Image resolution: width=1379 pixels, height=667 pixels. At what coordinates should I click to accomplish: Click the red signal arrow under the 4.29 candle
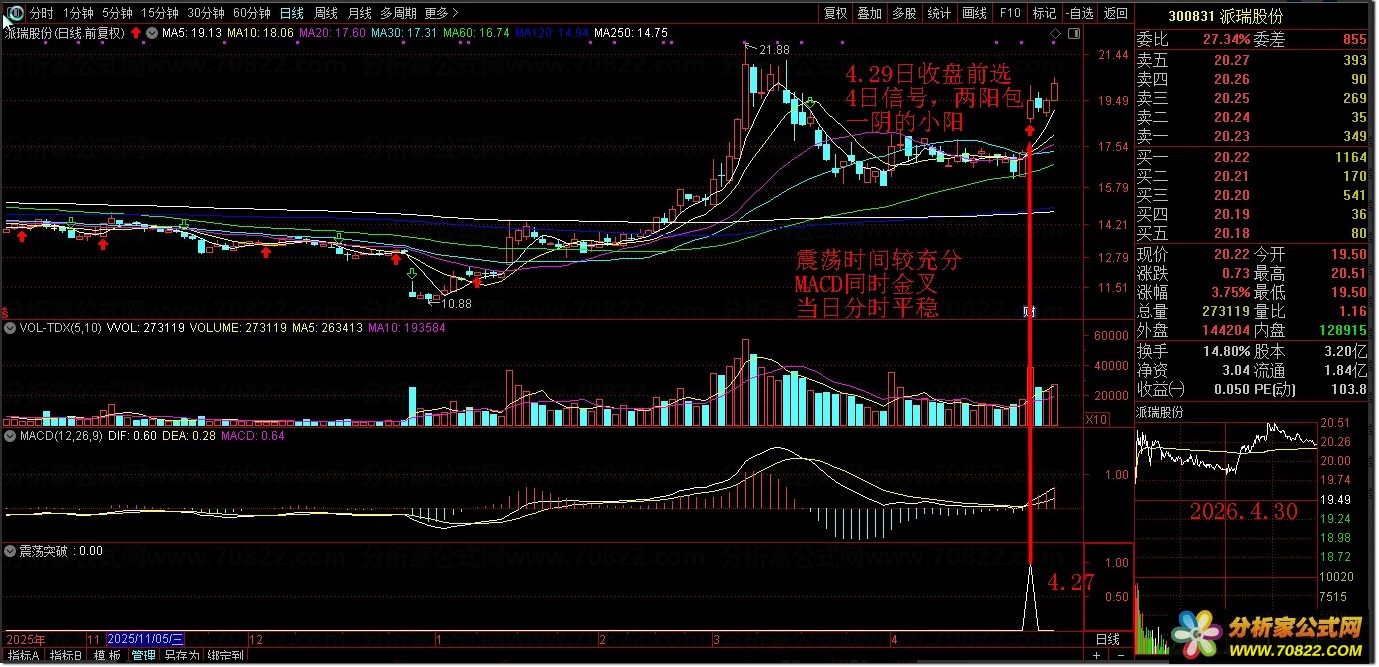[1029, 130]
